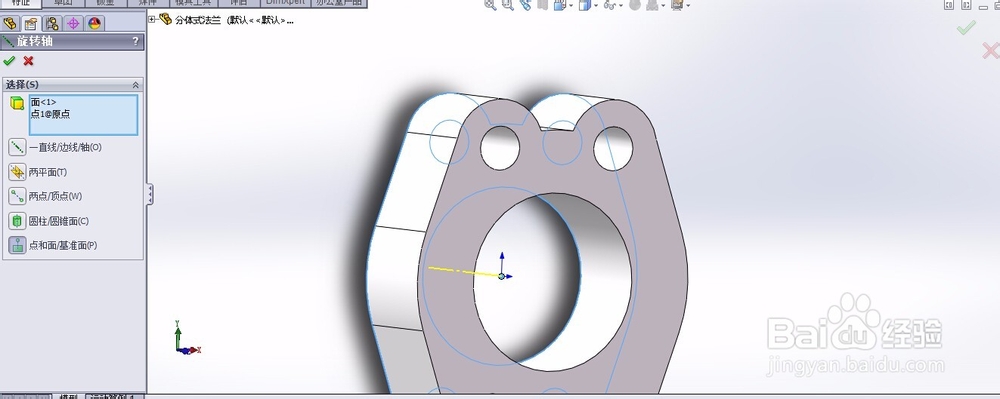Click the Zoom to Fit icon

[490, 4]
